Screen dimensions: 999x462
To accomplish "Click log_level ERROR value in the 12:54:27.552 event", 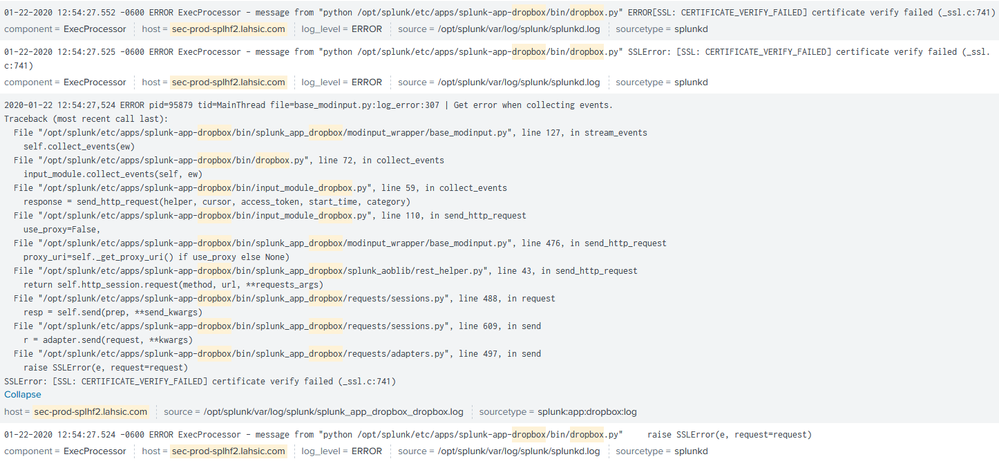I will (366, 29).
